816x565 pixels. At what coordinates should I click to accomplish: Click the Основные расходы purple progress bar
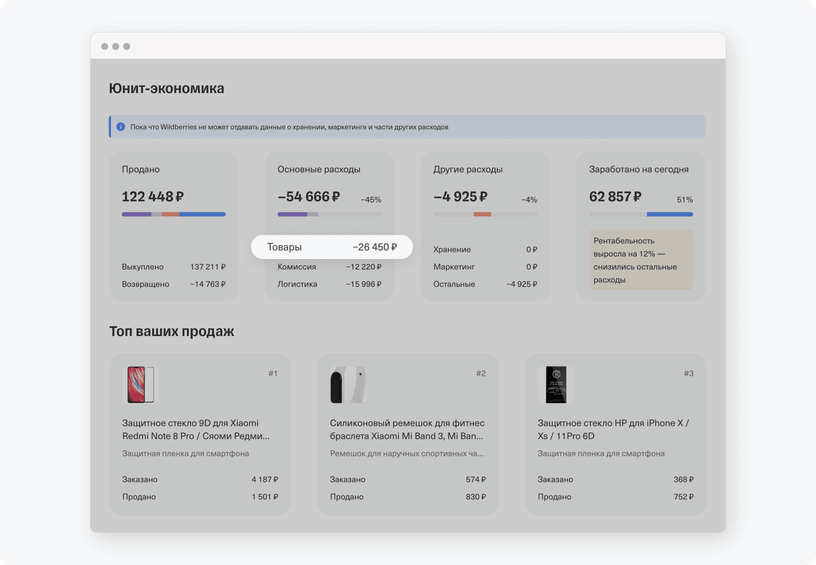click(329, 214)
